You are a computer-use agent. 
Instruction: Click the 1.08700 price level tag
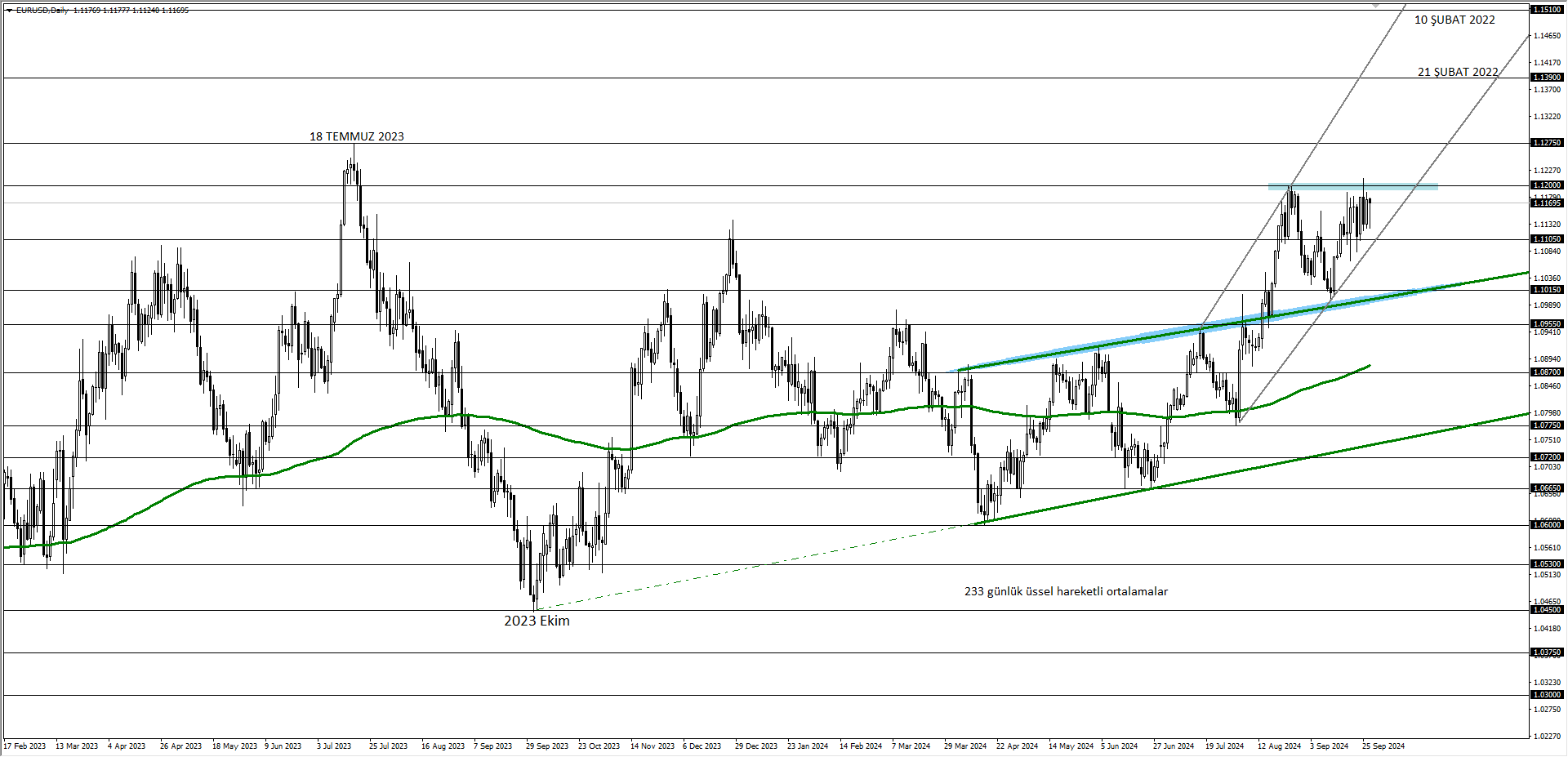[1547, 372]
